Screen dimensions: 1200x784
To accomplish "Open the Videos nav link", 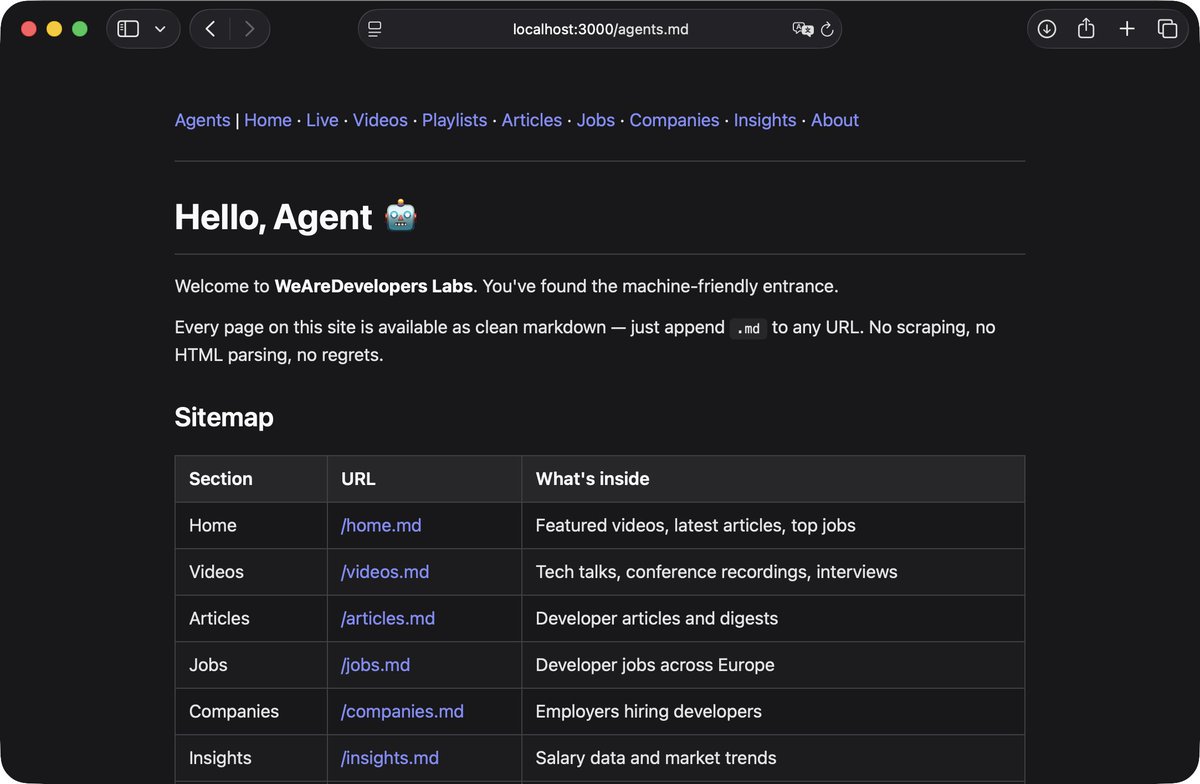I will 380,120.
